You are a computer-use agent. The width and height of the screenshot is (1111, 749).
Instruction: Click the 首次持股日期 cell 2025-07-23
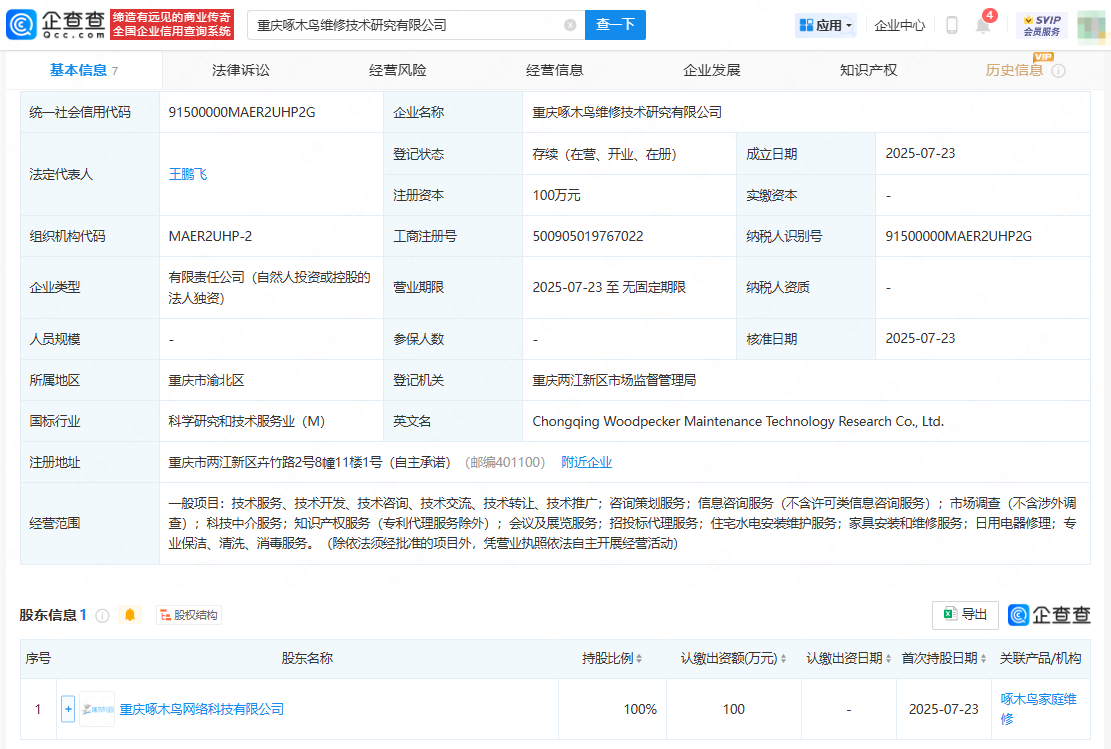point(944,709)
